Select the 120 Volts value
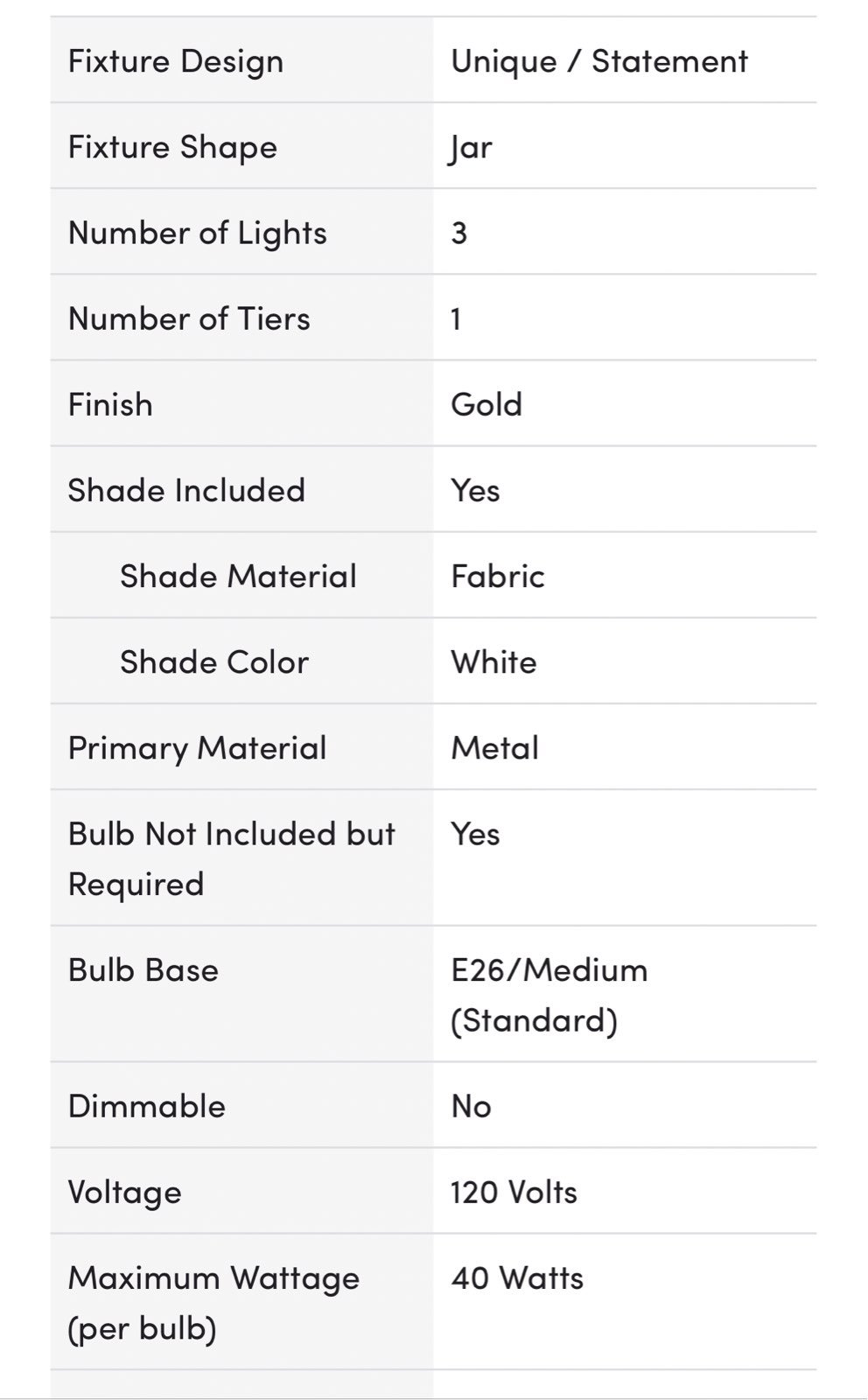This screenshot has width=868, height=1400. (514, 1192)
